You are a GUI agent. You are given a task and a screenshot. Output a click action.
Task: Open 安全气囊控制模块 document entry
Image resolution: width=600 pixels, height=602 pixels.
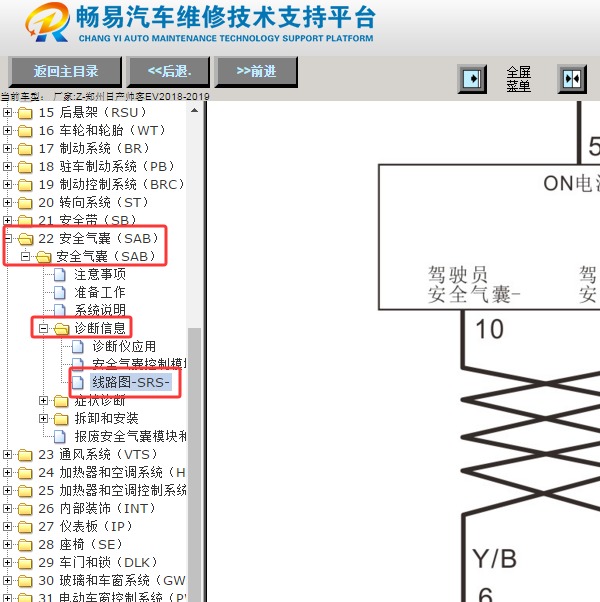pos(139,364)
